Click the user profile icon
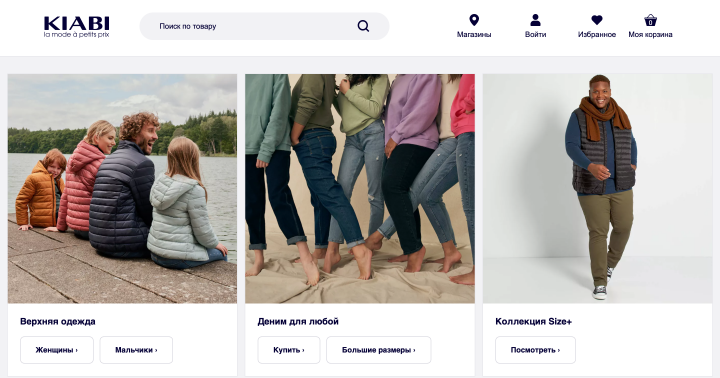The height and width of the screenshot is (378, 720). pyautogui.click(x=535, y=20)
